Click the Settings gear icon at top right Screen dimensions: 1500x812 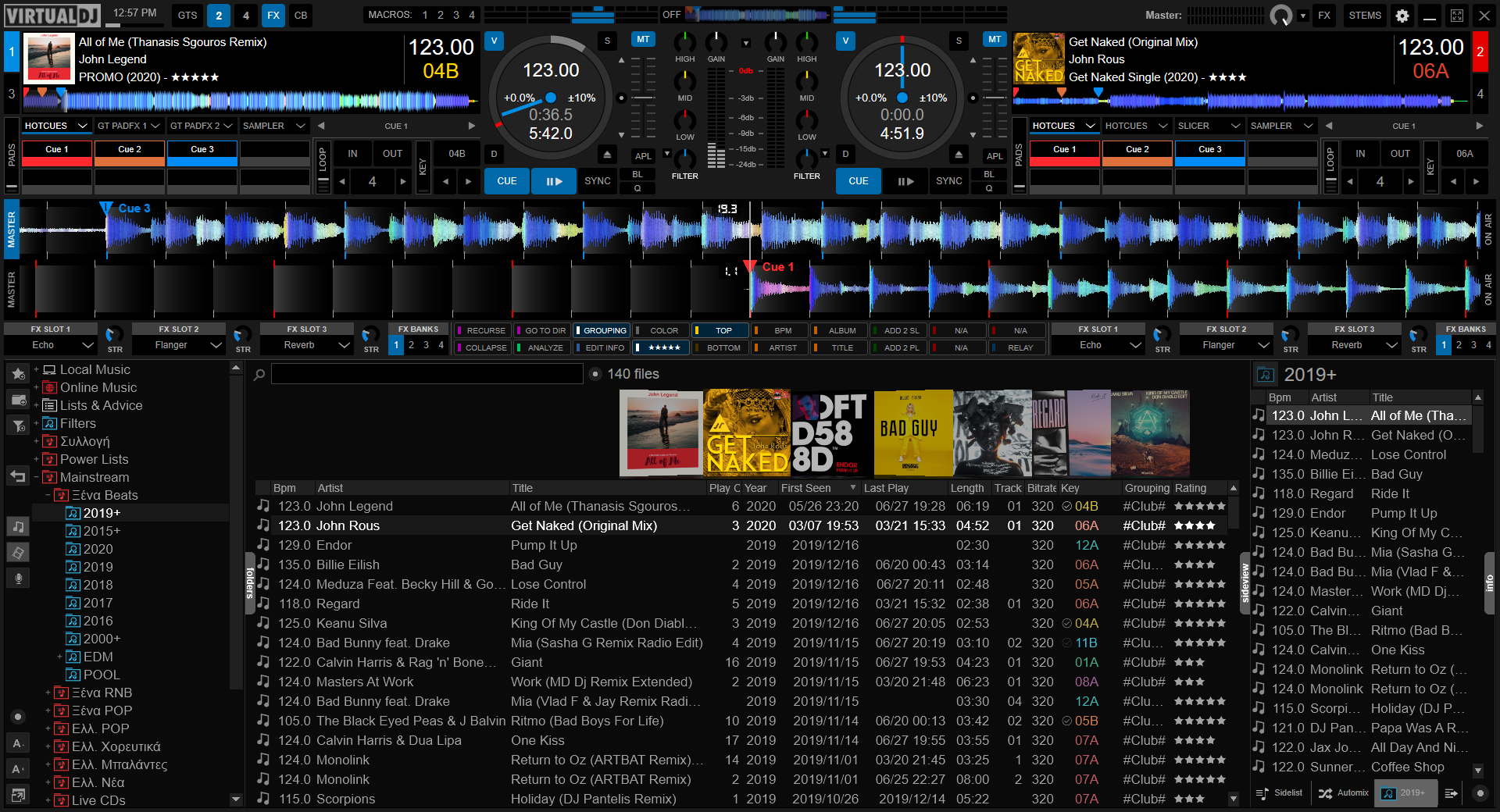tap(1401, 15)
